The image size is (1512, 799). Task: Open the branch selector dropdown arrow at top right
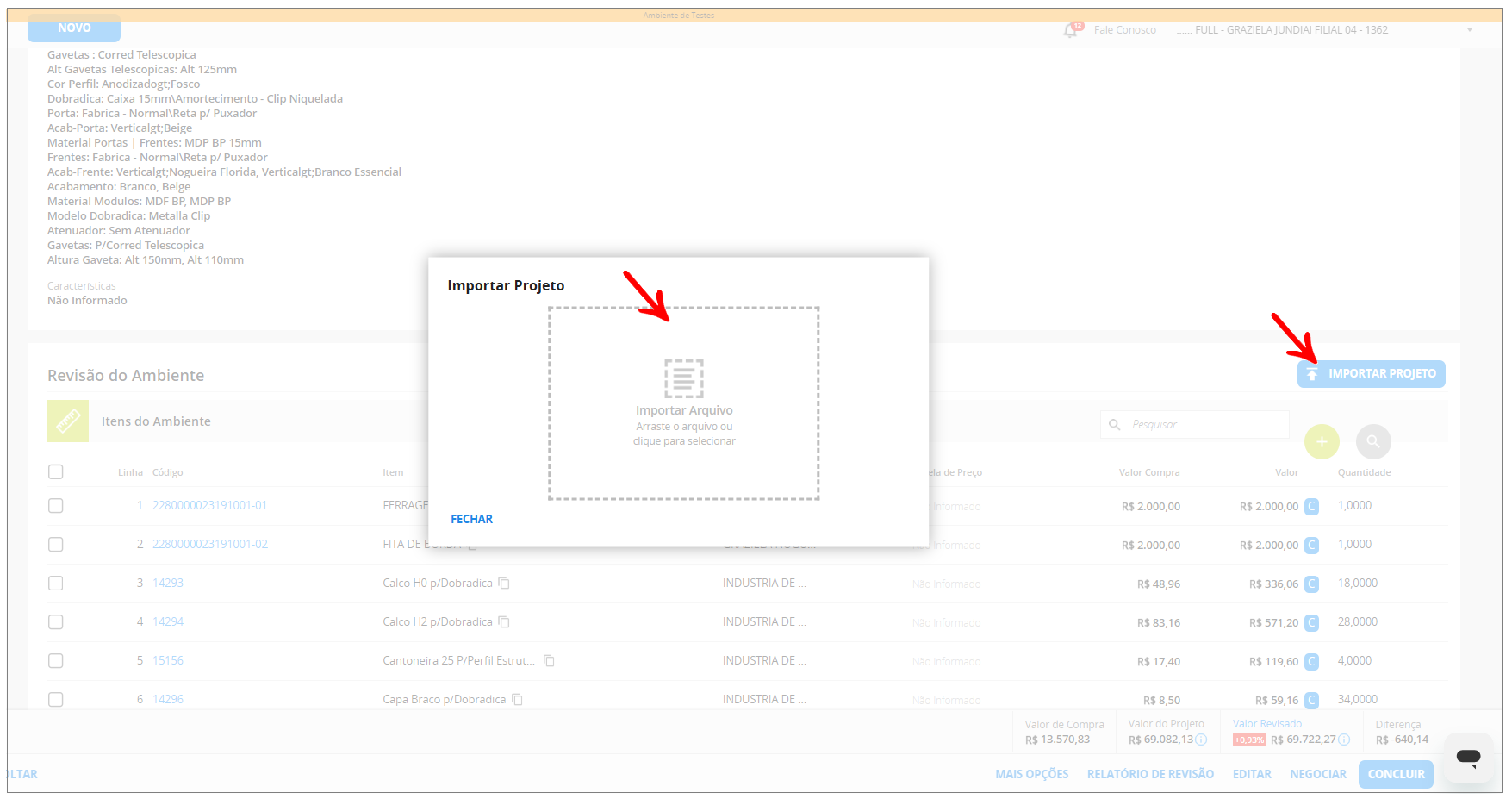(1470, 30)
